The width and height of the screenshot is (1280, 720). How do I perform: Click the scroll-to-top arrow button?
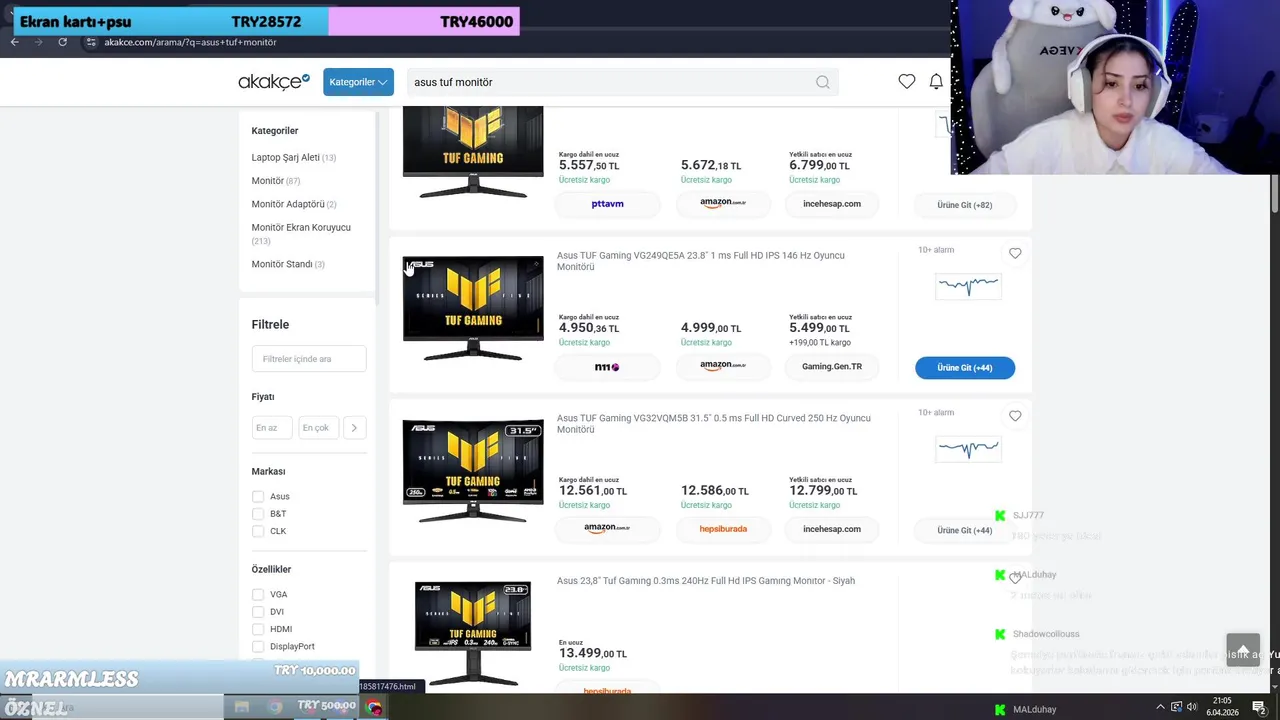[1243, 650]
